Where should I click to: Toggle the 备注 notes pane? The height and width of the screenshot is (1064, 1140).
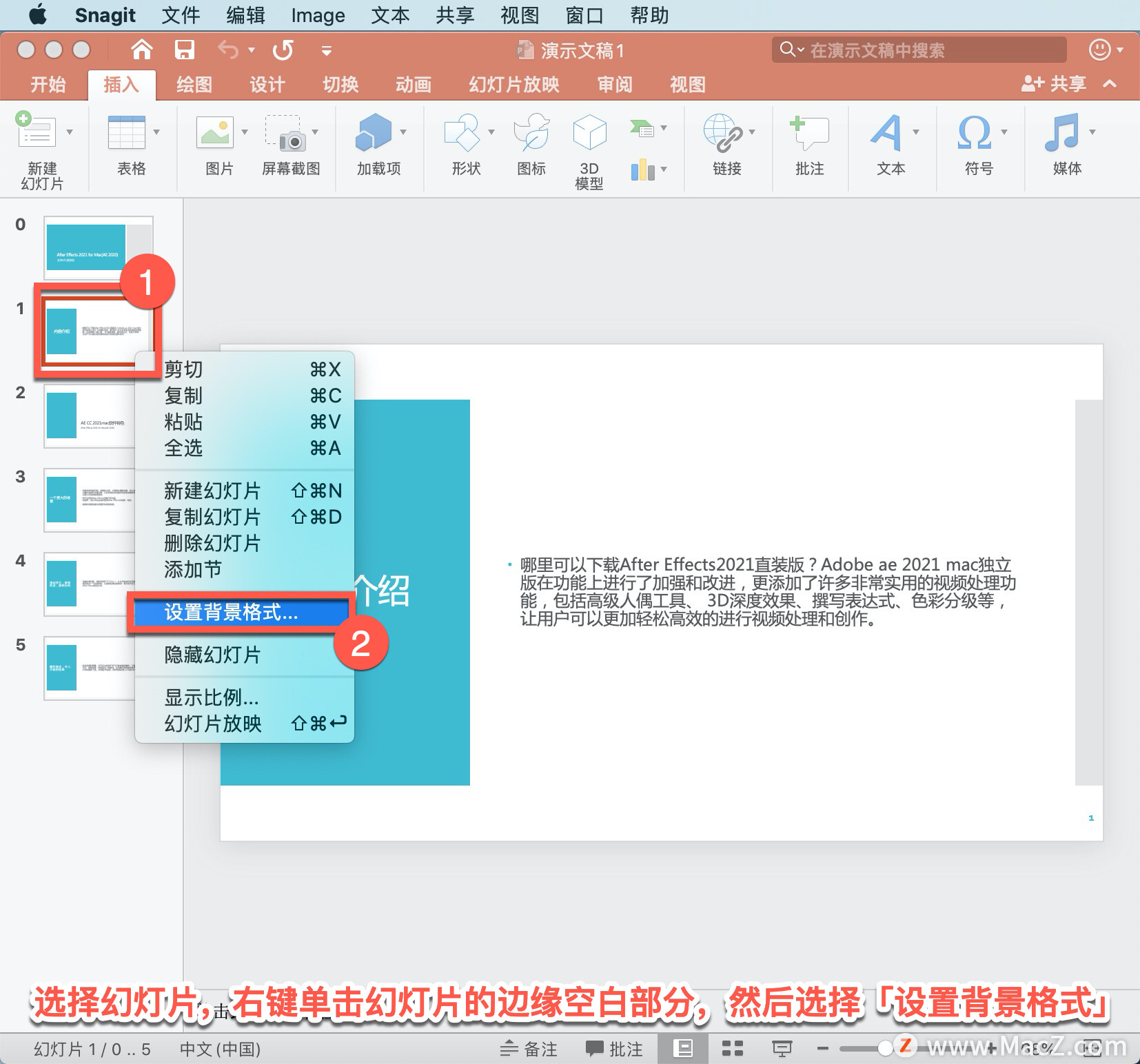(529, 1049)
